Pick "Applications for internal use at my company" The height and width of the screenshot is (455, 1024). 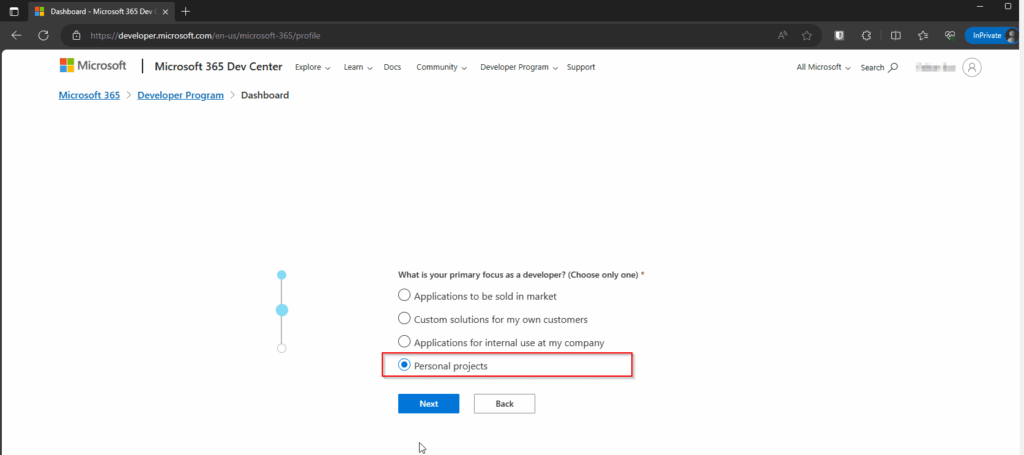(404, 342)
